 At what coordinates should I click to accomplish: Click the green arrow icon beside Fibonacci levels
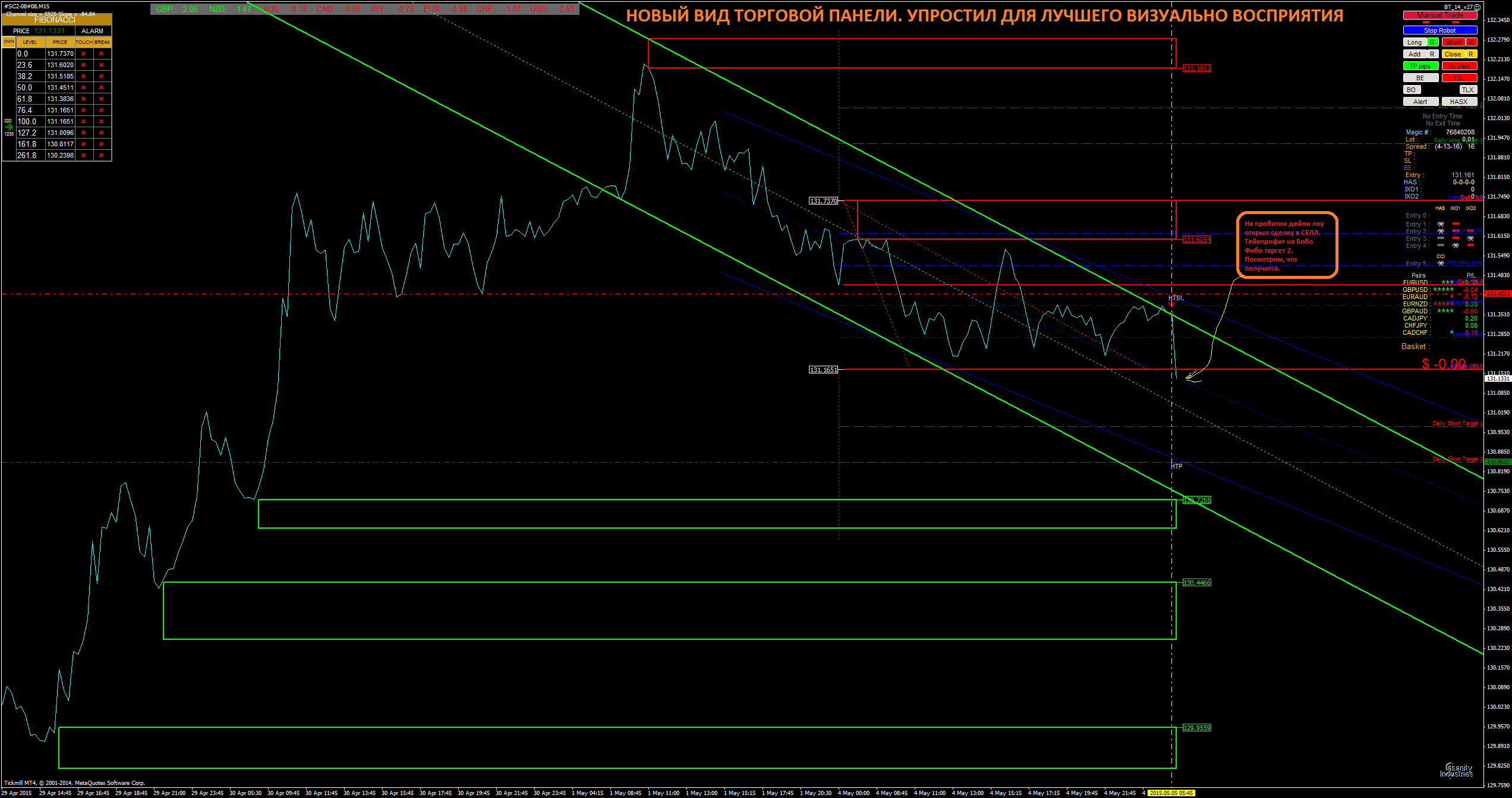[x=8, y=127]
